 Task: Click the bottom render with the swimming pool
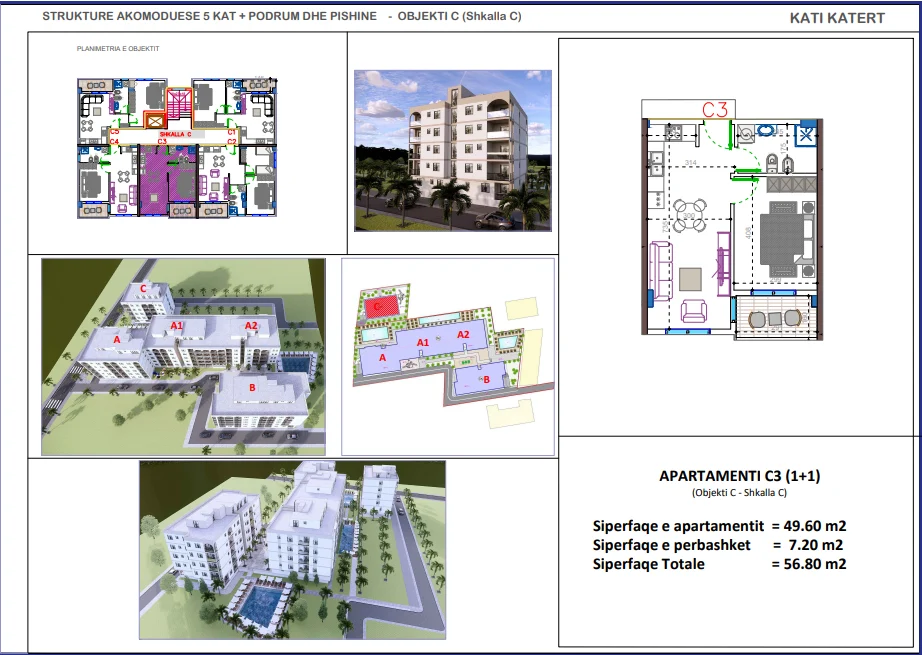pyautogui.click(x=292, y=550)
